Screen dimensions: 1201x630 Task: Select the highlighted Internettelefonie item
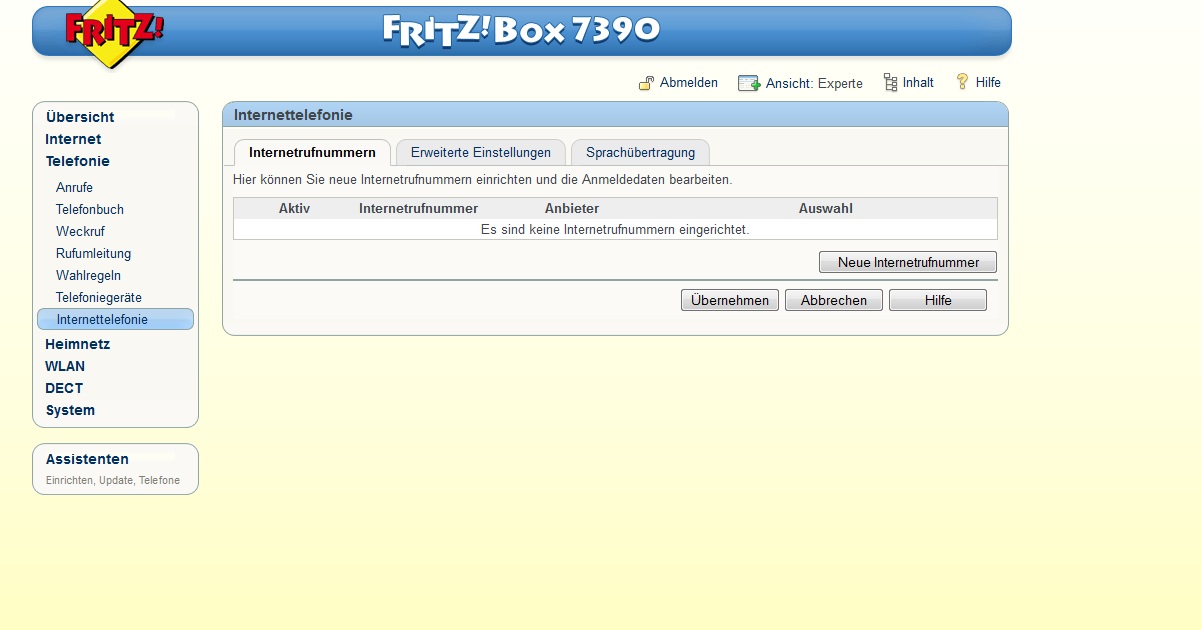pyautogui.click(x=115, y=319)
